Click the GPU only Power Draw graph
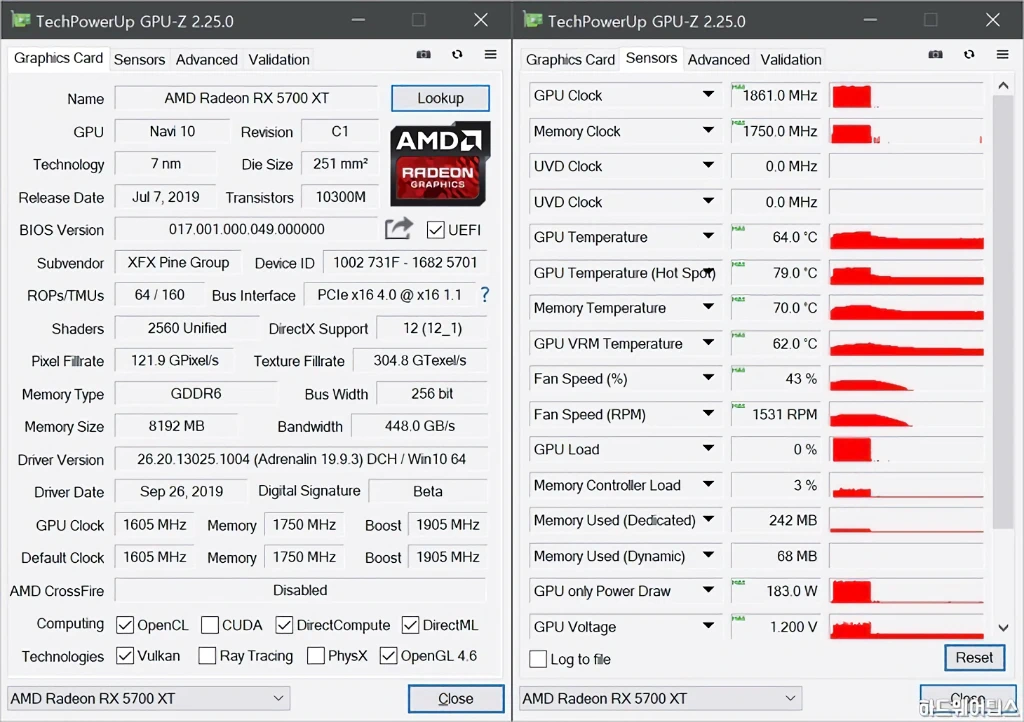1024x722 pixels. [x=906, y=591]
